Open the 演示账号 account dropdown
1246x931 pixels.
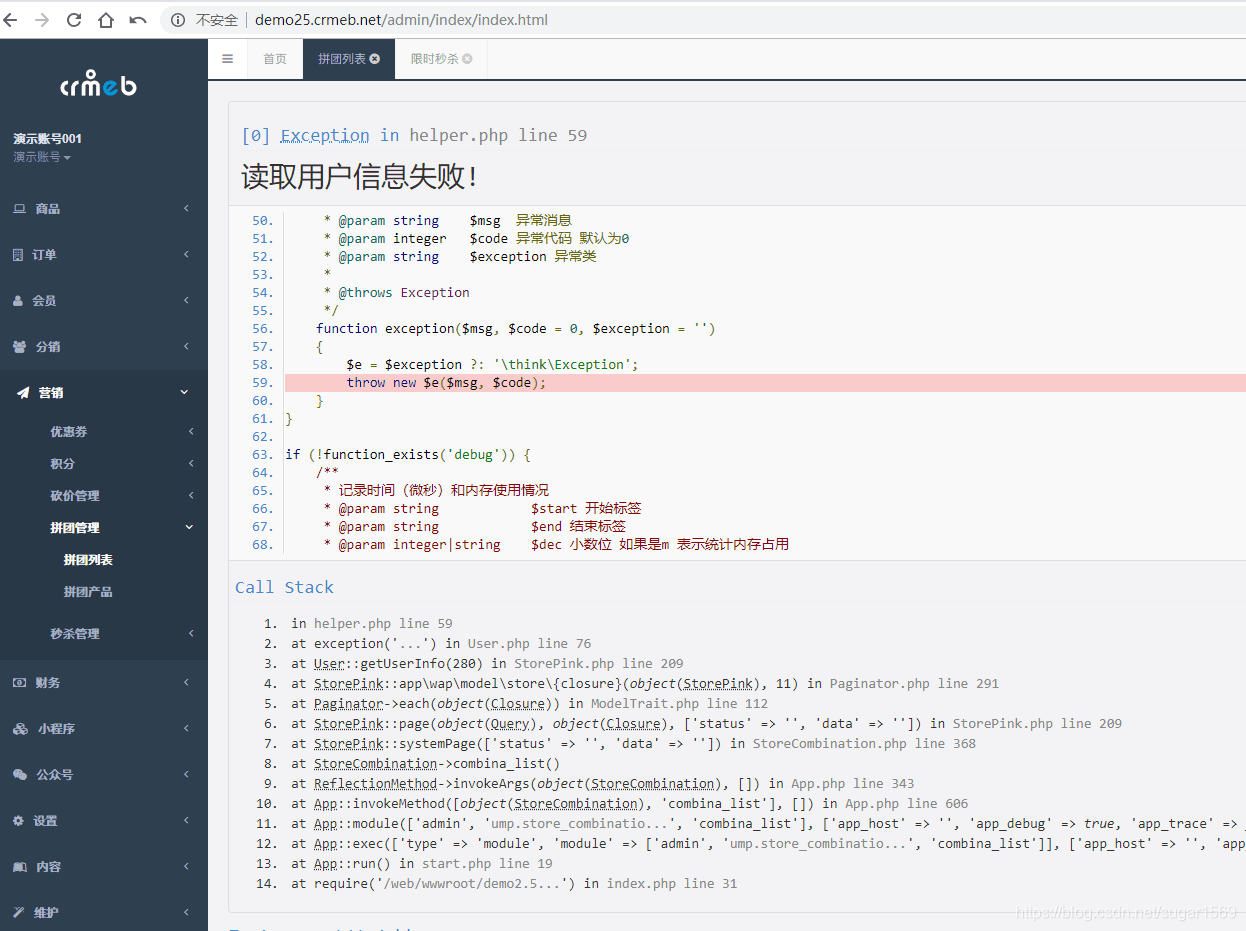(x=42, y=157)
